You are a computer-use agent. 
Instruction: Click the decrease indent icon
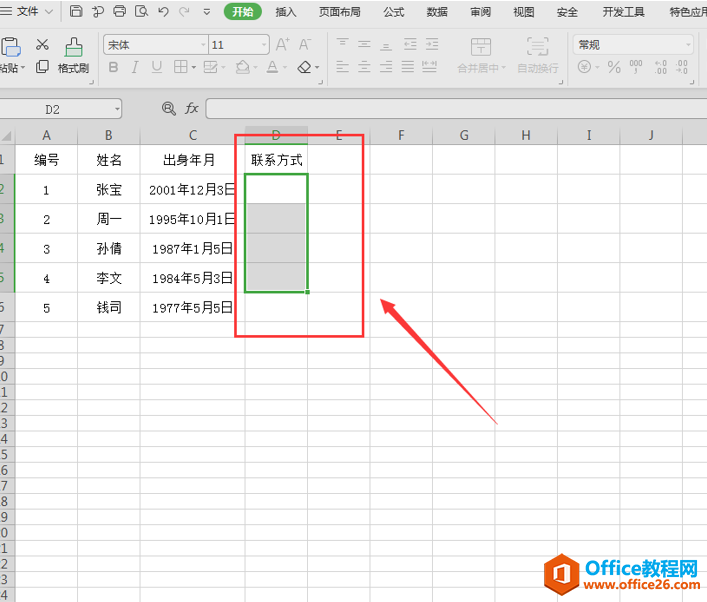tap(410, 44)
